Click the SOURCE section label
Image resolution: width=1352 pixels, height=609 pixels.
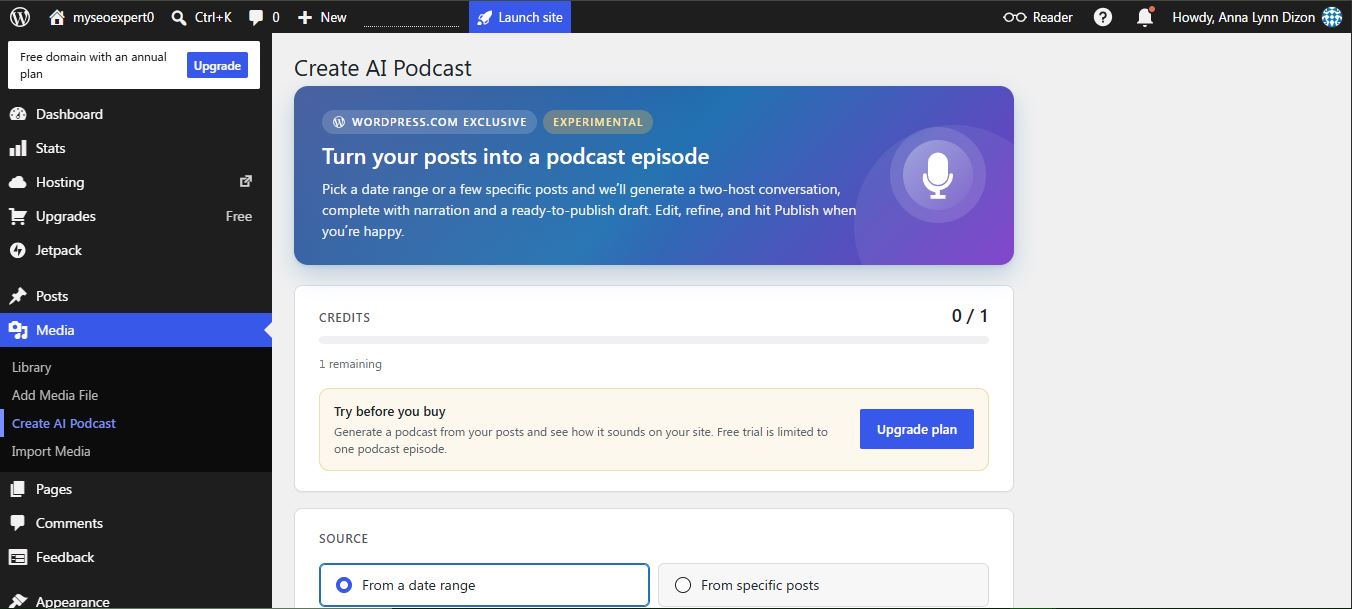[x=344, y=538]
